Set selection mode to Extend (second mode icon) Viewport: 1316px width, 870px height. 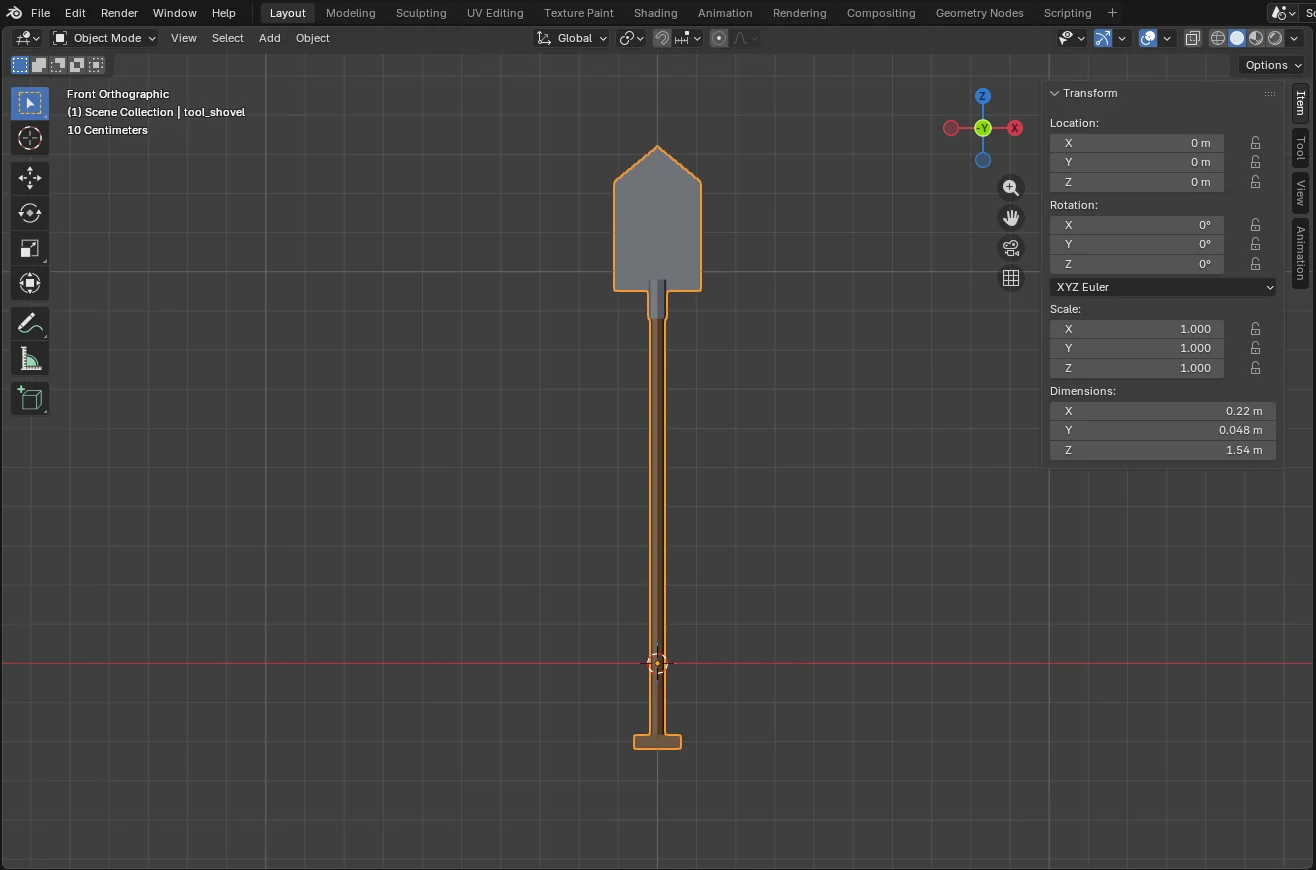pyautogui.click(x=39, y=65)
